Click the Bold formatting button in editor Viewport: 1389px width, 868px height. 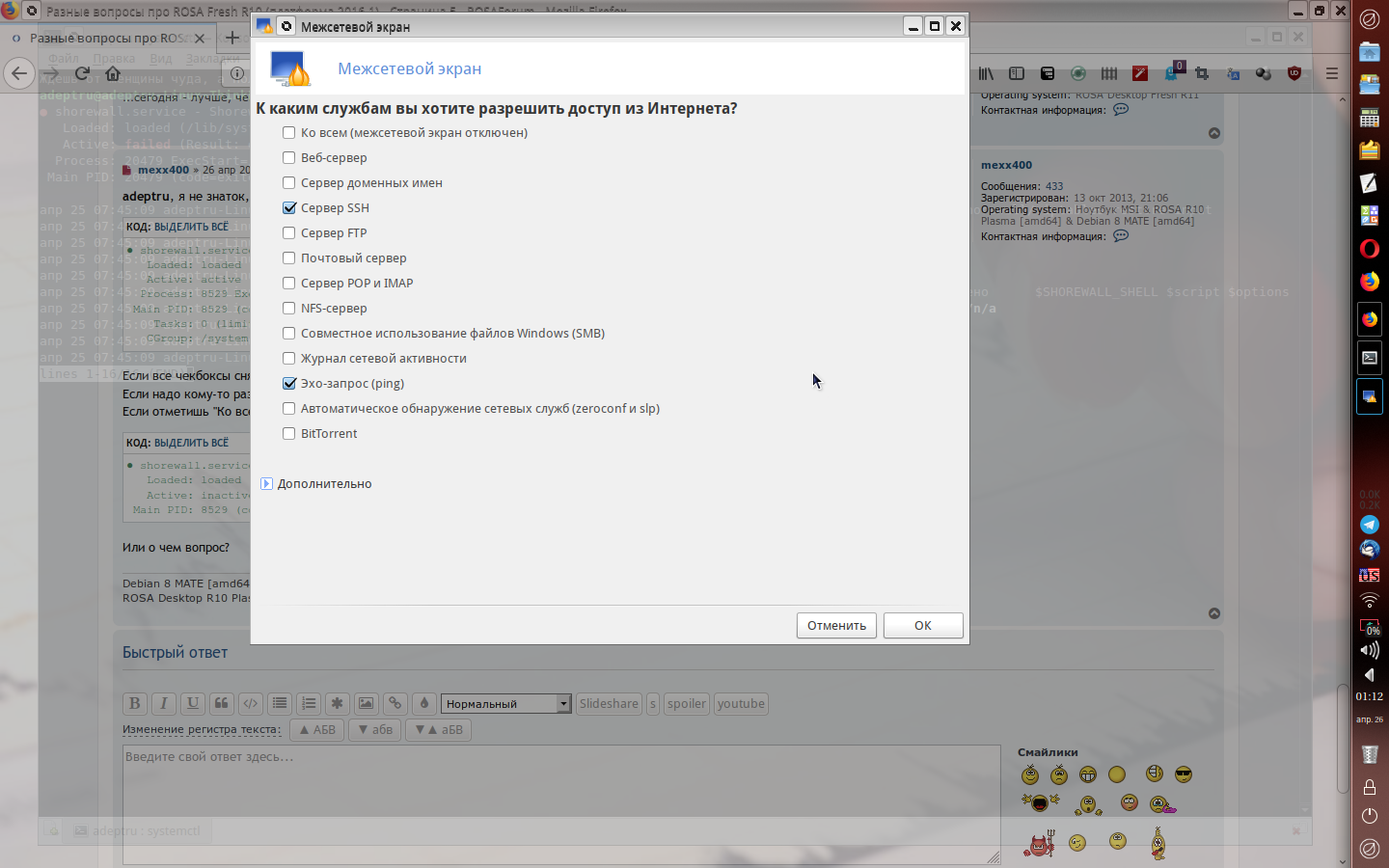click(x=135, y=703)
